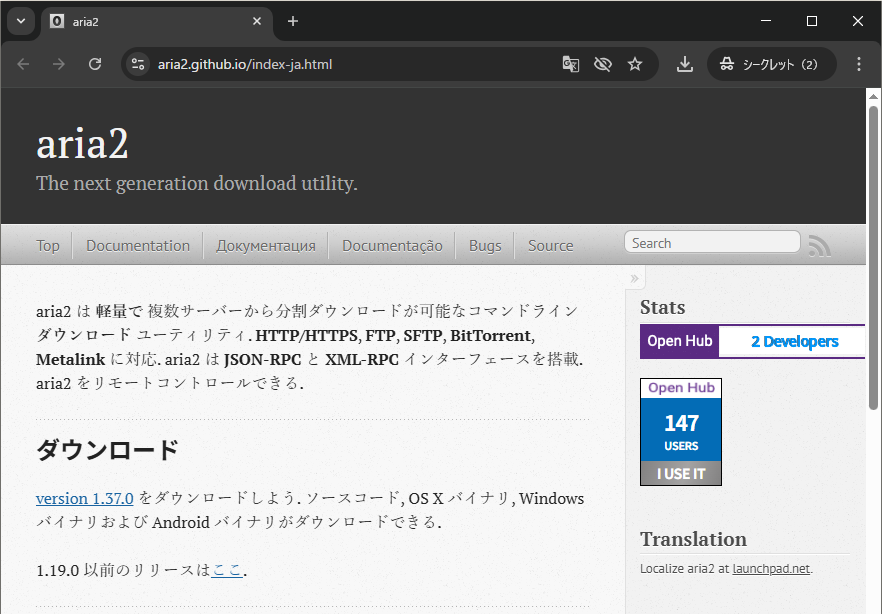Open the Bugs navigation item
The image size is (882, 614).
point(485,246)
